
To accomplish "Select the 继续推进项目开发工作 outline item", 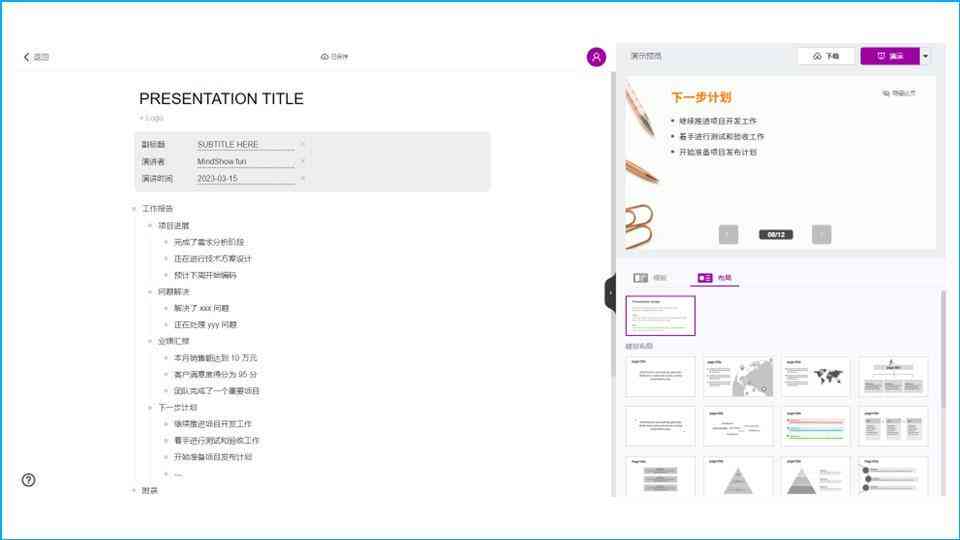I will 212,424.
